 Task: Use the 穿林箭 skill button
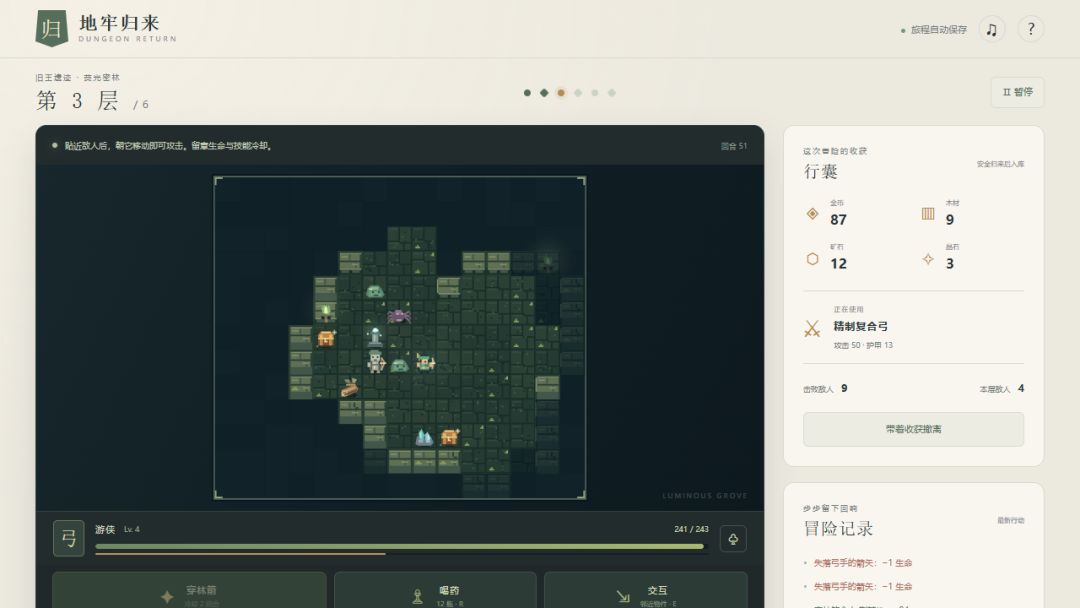coord(189,592)
